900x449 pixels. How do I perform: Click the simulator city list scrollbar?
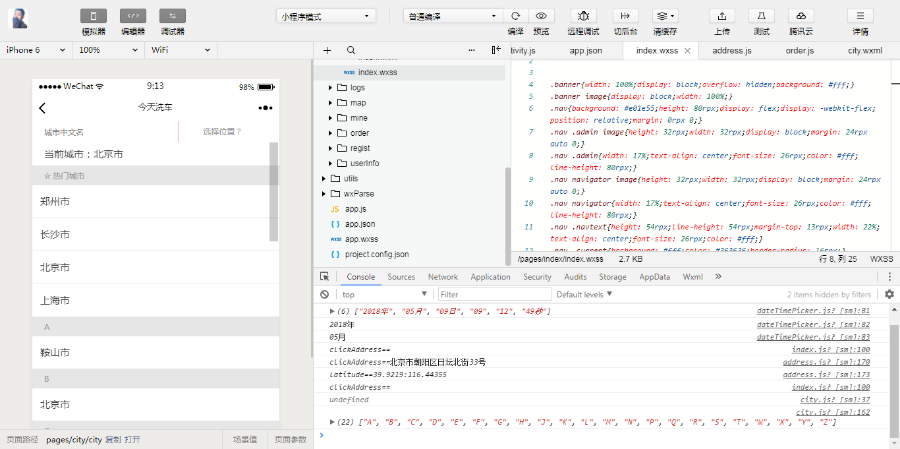click(x=274, y=190)
